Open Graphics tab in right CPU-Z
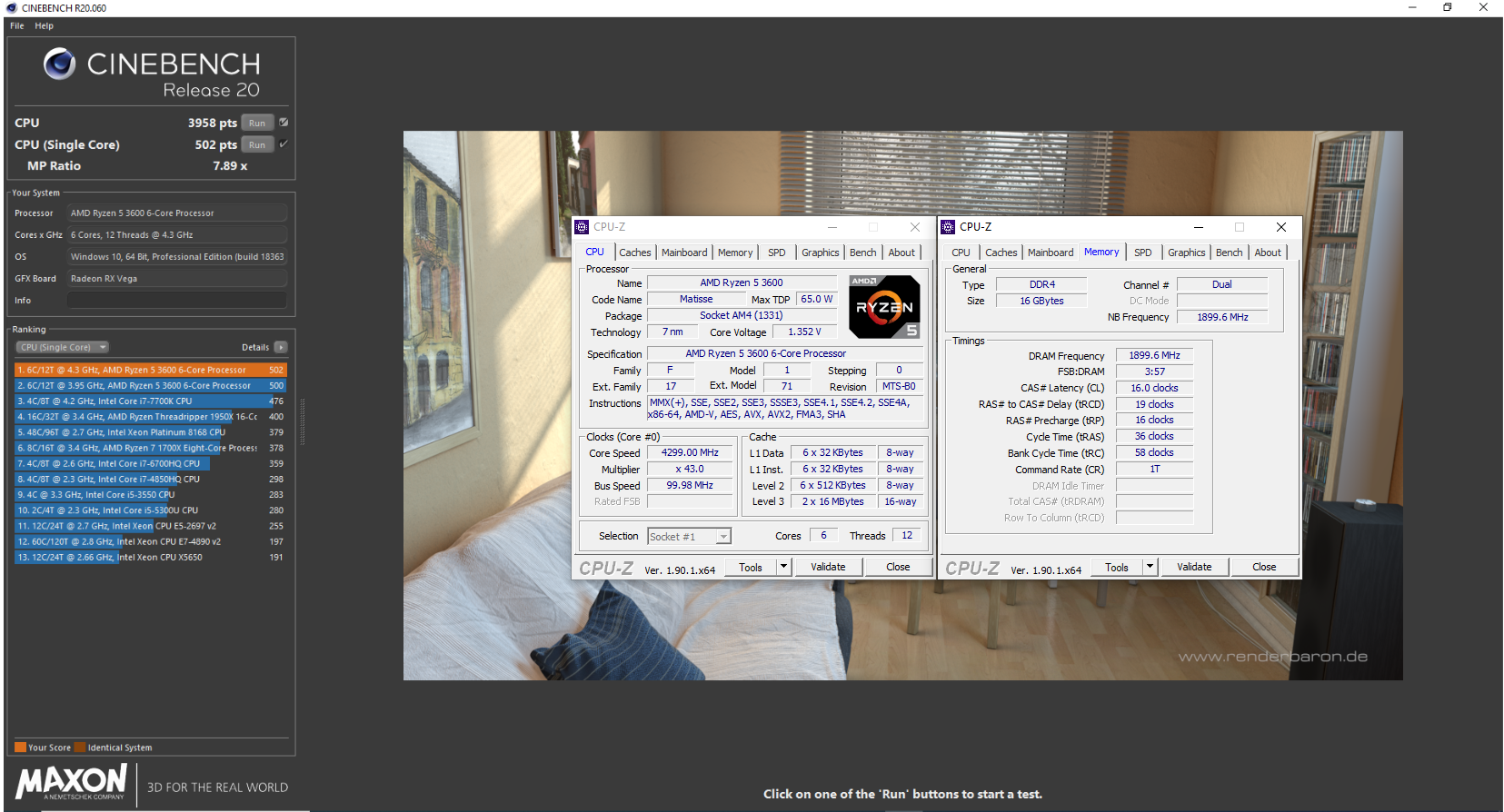This screenshot has width=1504, height=812. 1187,253
